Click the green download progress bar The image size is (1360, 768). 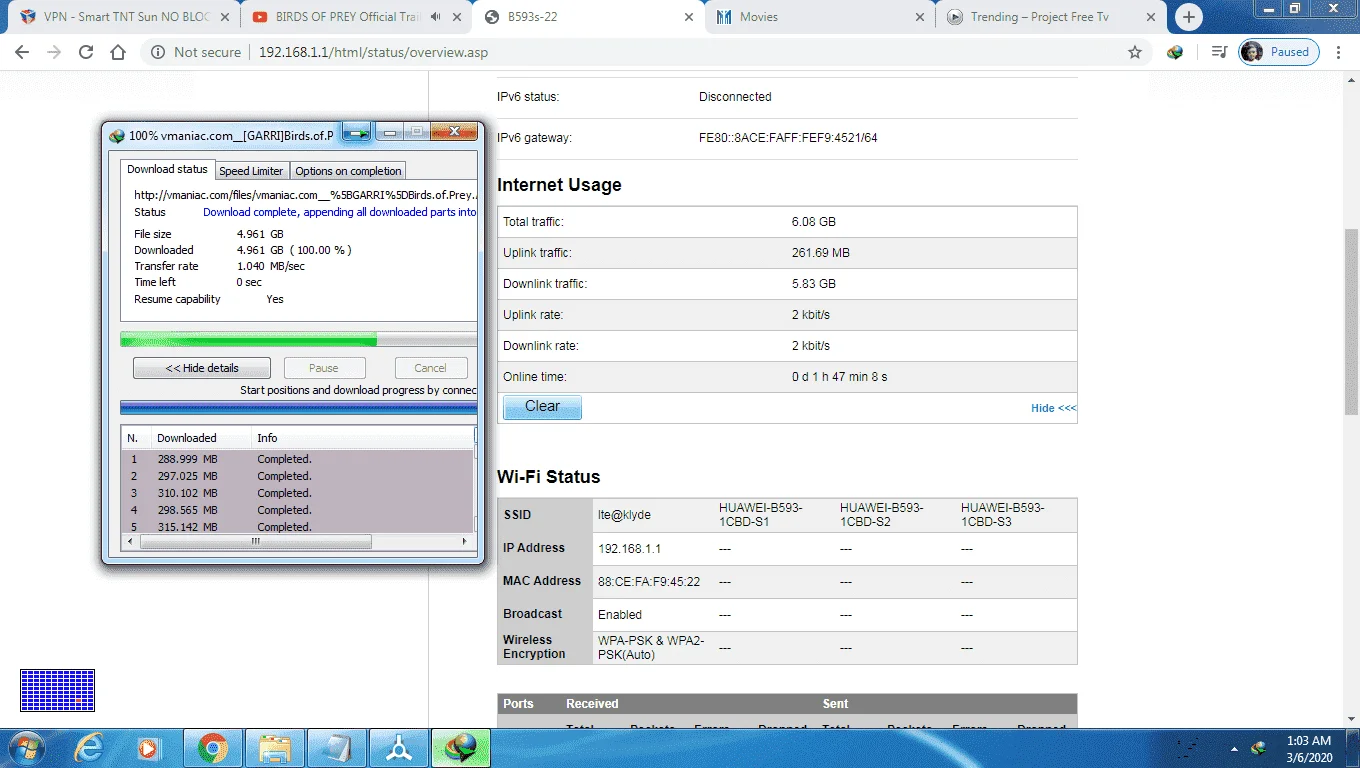click(x=298, y=339)
